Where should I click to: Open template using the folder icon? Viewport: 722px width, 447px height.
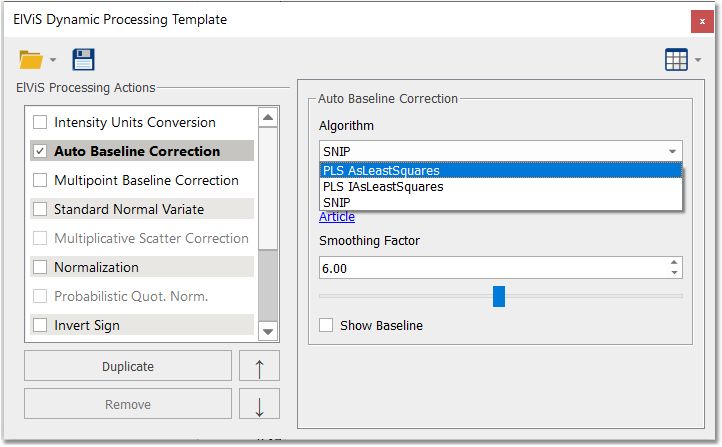point(31,60)
